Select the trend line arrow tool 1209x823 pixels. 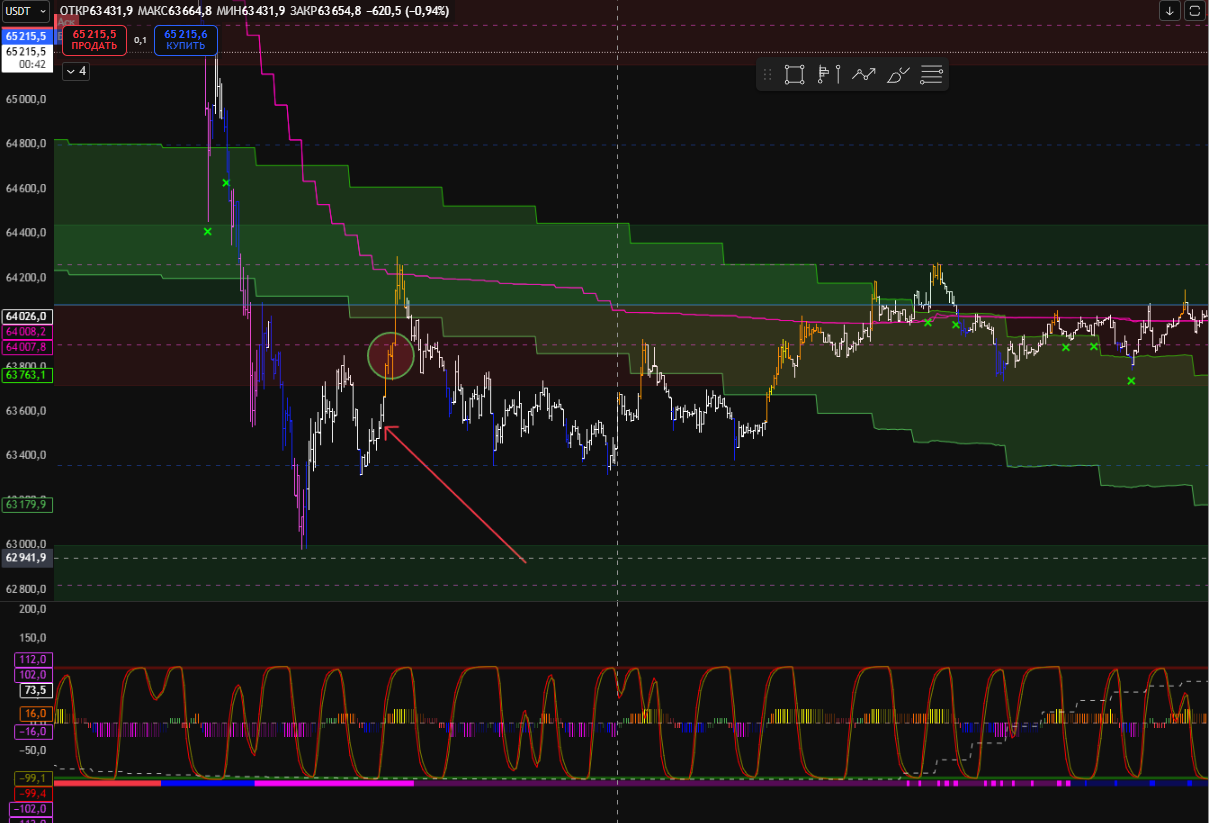pyautogui.click(x=863, y=74)
